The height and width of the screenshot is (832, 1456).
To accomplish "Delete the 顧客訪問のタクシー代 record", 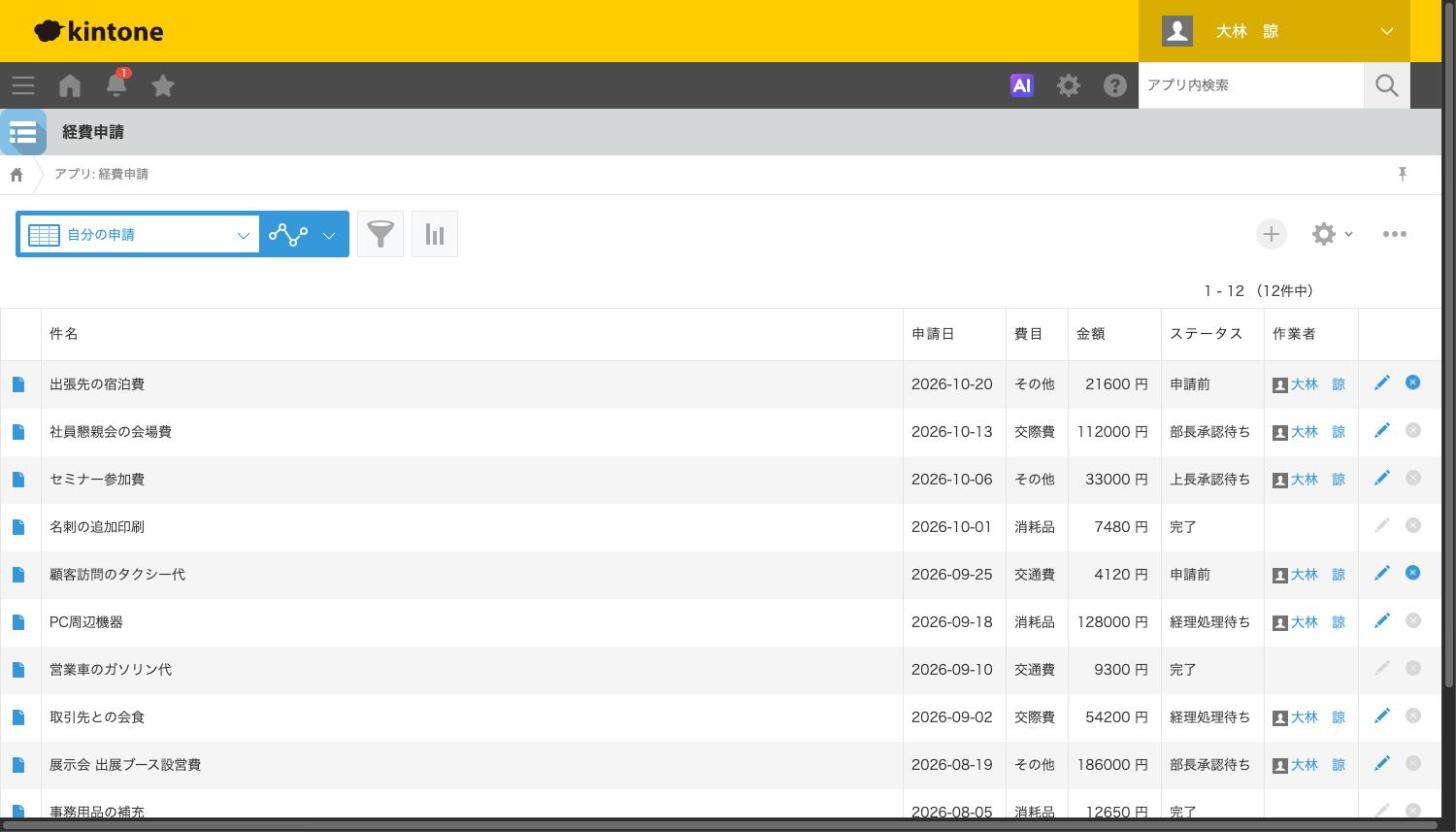I will (1413, 573).
